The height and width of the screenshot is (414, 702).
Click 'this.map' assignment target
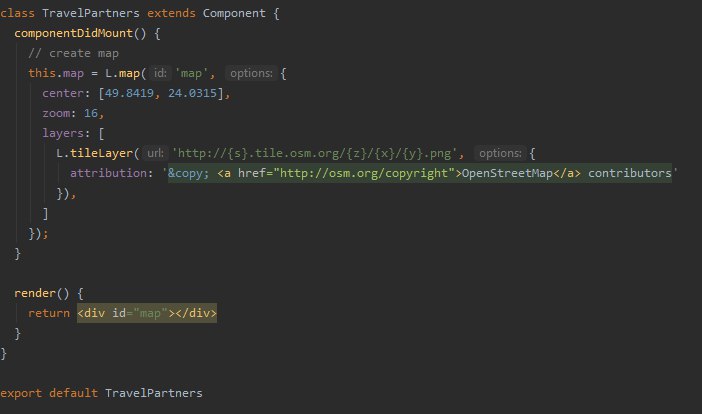click(x=56, y=73)
